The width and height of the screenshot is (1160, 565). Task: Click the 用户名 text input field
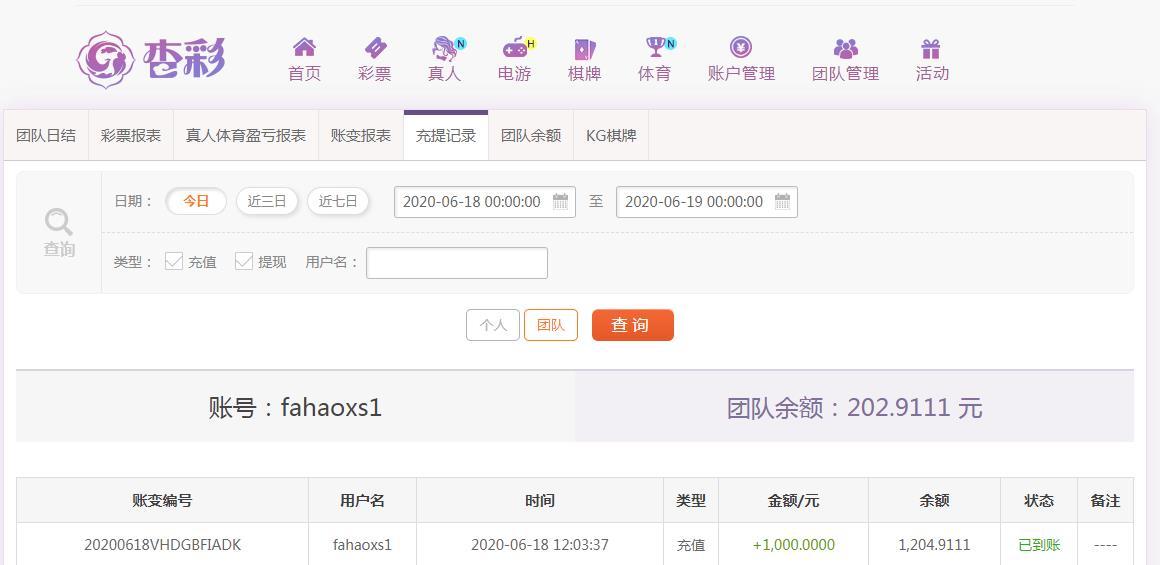pyautogui.click(x=456, y=263)
